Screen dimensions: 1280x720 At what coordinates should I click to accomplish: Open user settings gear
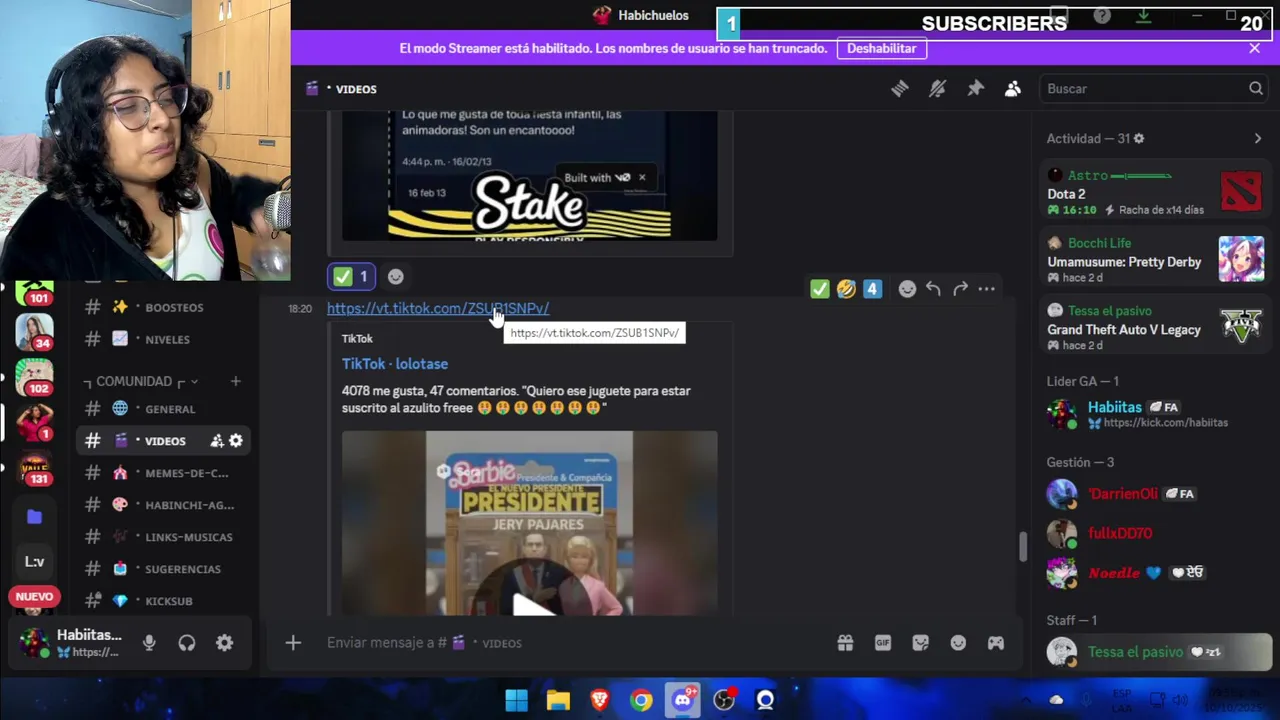click(224, 643)
